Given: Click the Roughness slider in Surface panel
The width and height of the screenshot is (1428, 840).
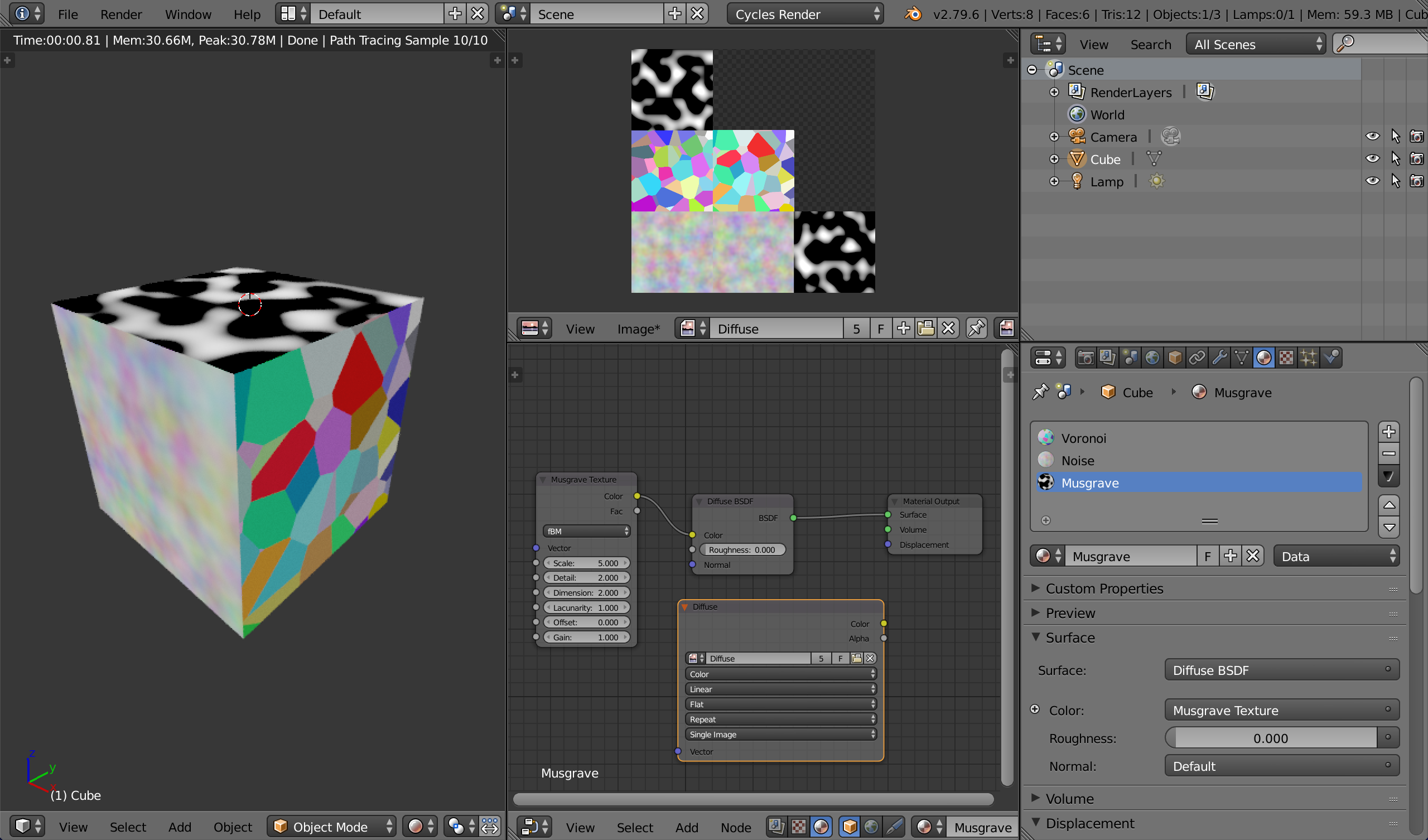Looking at the screenshot, I should click(1270, 738).
